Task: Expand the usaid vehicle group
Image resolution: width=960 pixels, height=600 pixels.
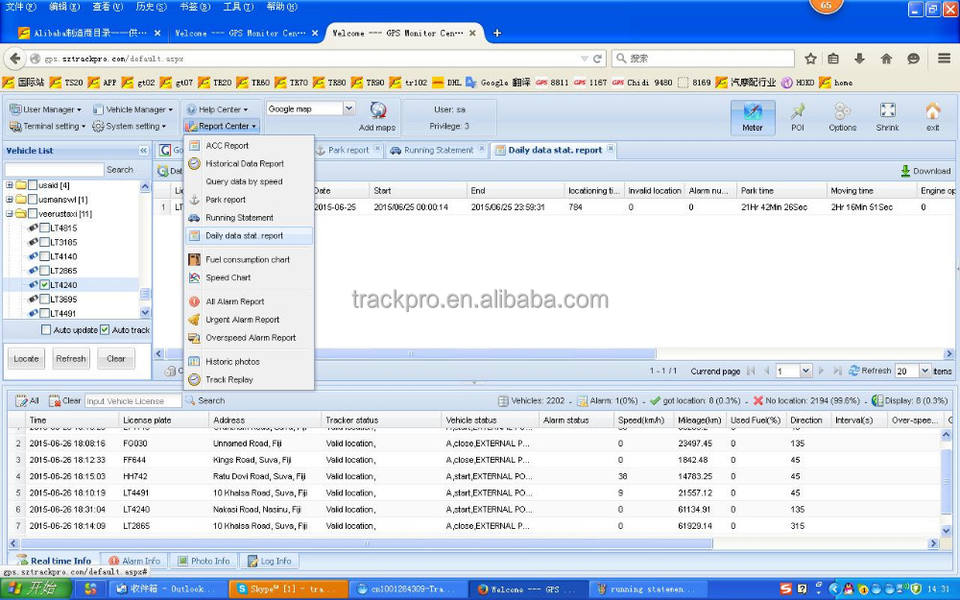Action: coord(10,185)
